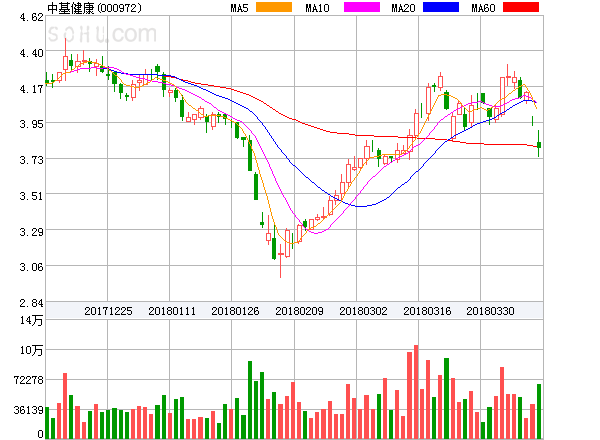Select the 20180330 date label

[490, 311]
